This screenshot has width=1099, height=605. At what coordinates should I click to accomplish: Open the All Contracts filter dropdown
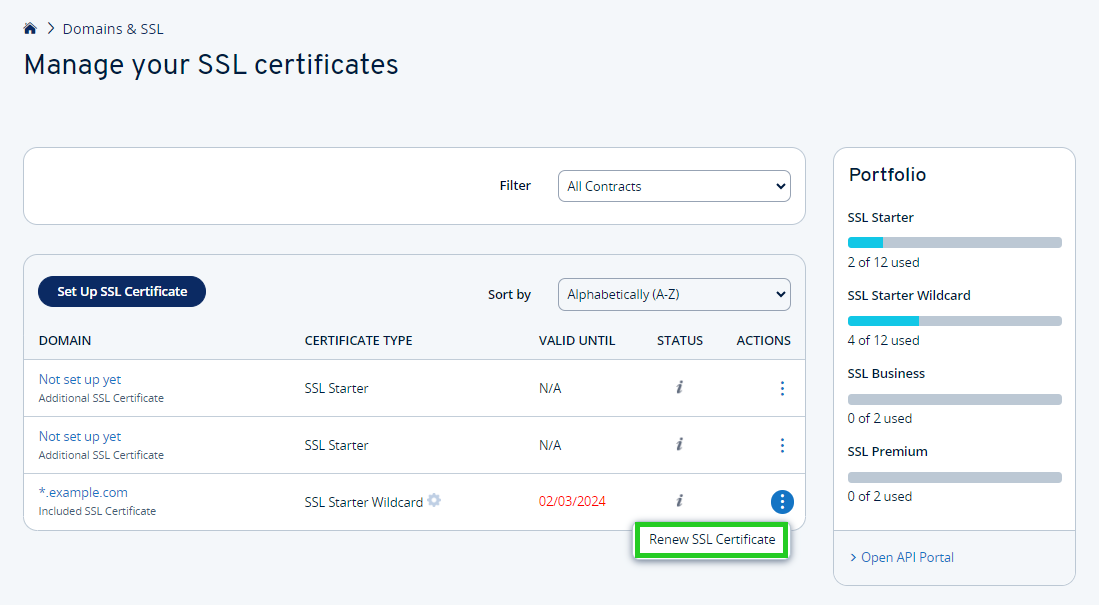tap(674, 186)
